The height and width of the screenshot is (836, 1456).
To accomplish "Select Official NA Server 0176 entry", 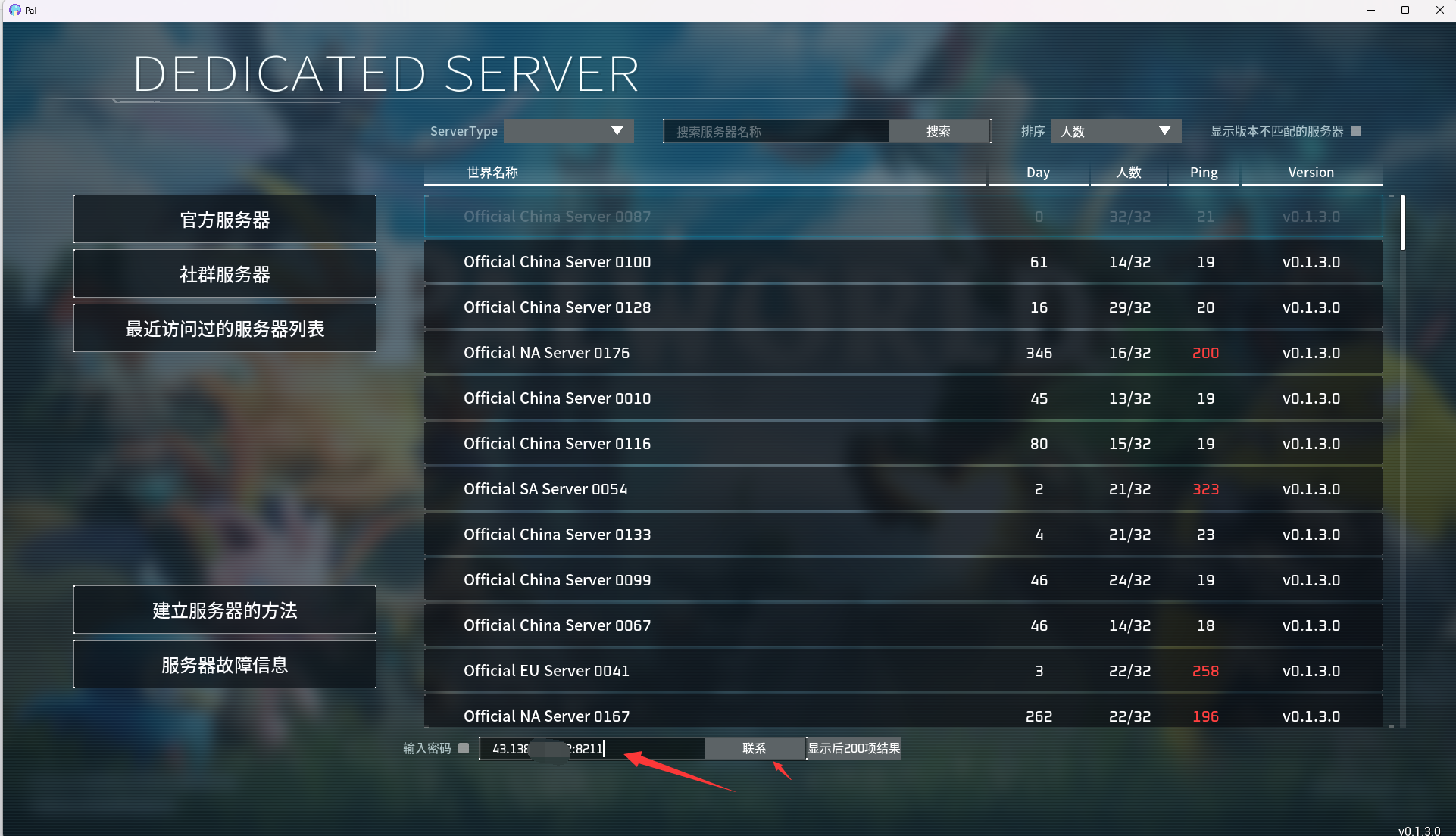I will click(x=904, y=353).
